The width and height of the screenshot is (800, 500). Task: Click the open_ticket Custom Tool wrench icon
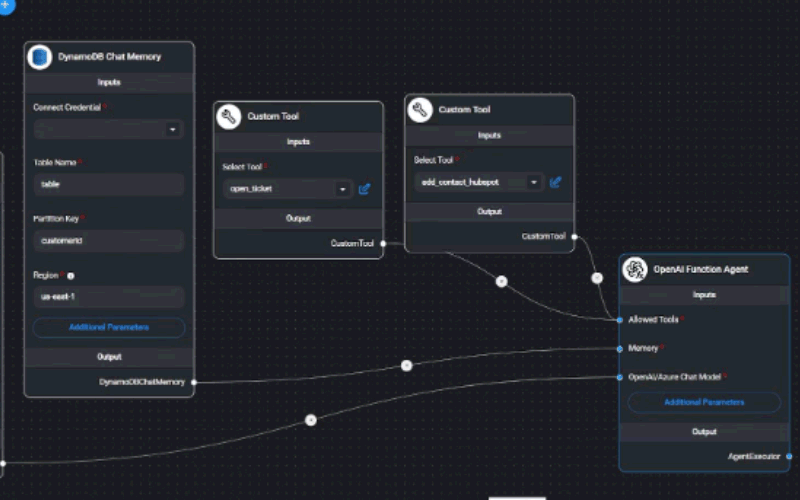coord(229,116)
